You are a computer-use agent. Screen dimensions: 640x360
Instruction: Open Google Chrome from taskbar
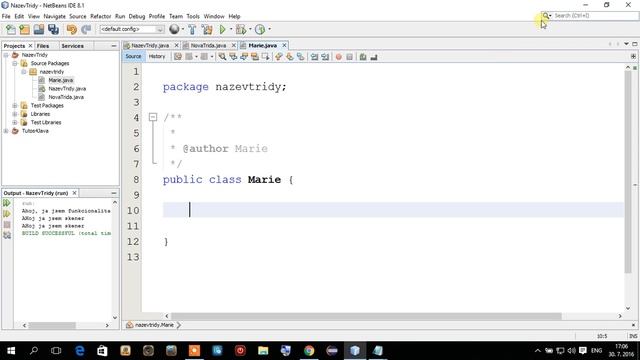(x=309, y=350)
